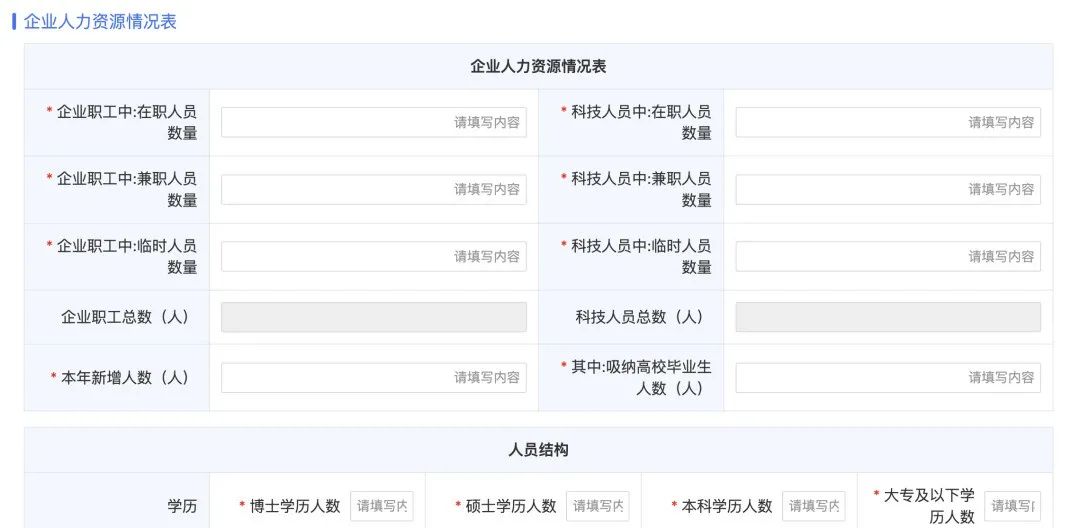Click the 企业职工中:在职人员数量 input field
The width and height of the screenshot is (1080, 528).
click(x=373, y=122)
